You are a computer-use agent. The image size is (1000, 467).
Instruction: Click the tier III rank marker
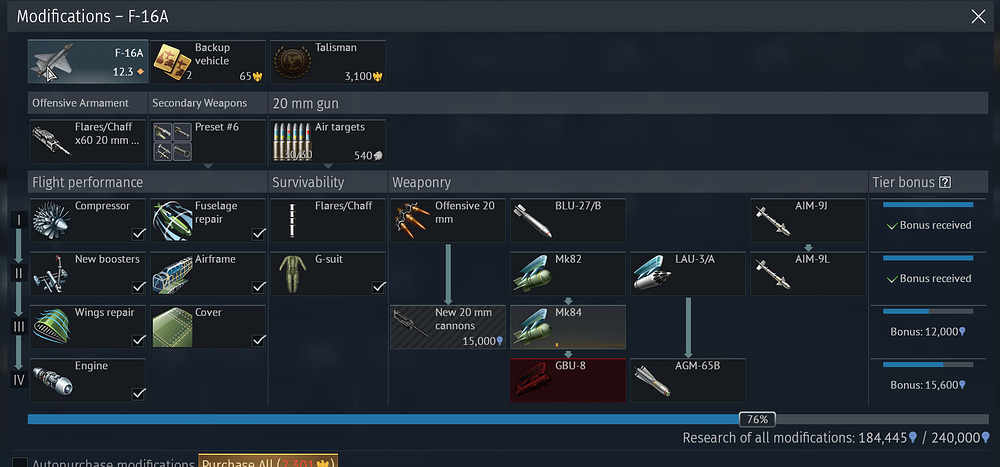coord(18,327)
